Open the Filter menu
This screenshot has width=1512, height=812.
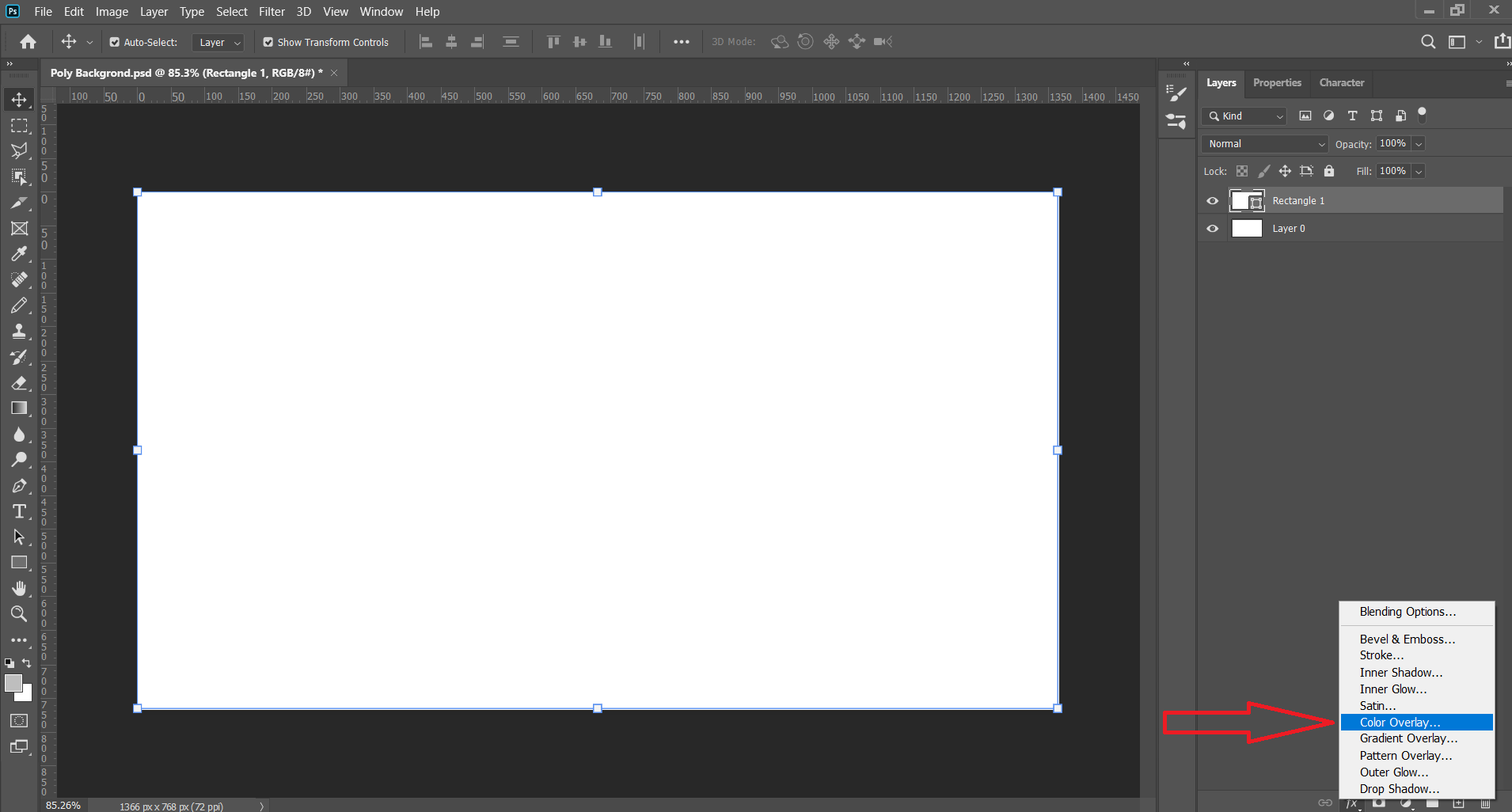[272, 12]
